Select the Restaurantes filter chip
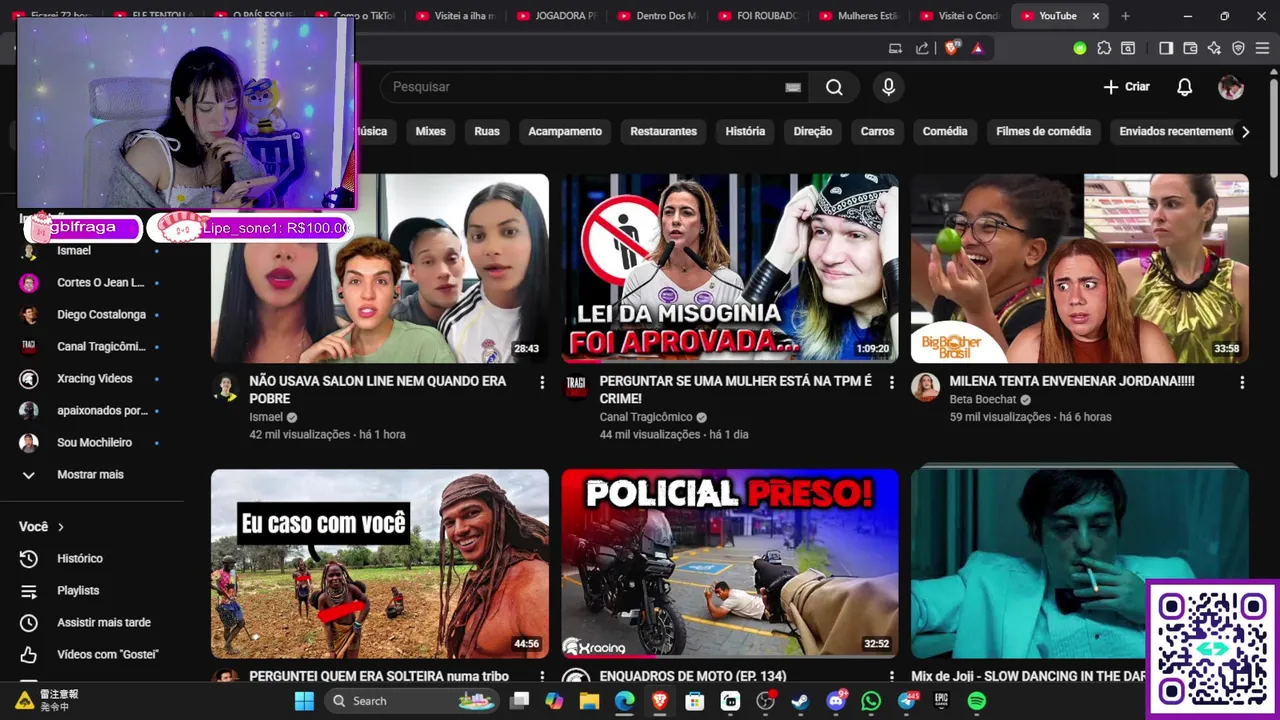The width and height of the screenshot is (1280, 720). 663,131
